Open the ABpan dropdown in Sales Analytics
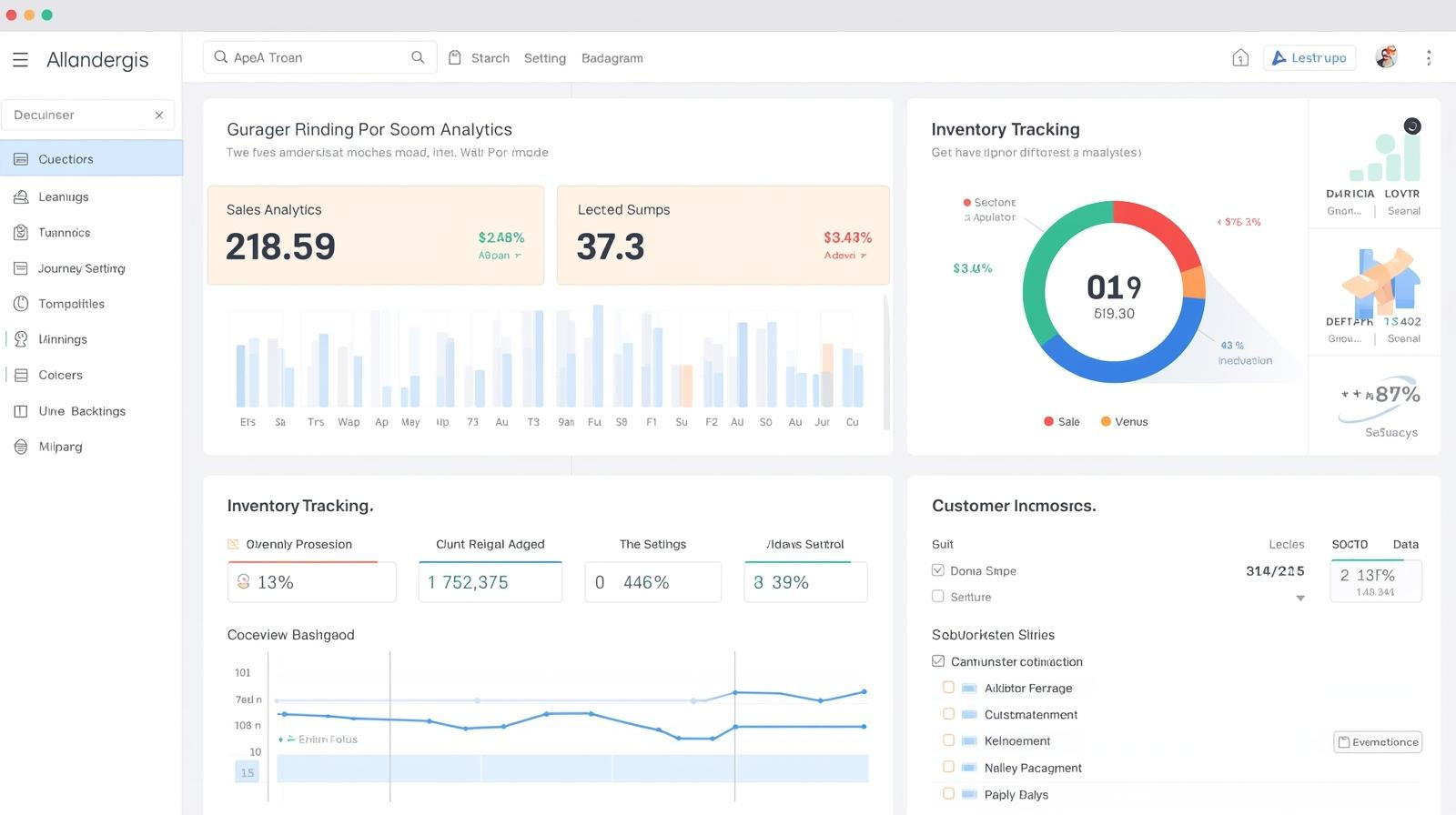Viewport: 1456px width, 815px height. click(x=500, y=256)
